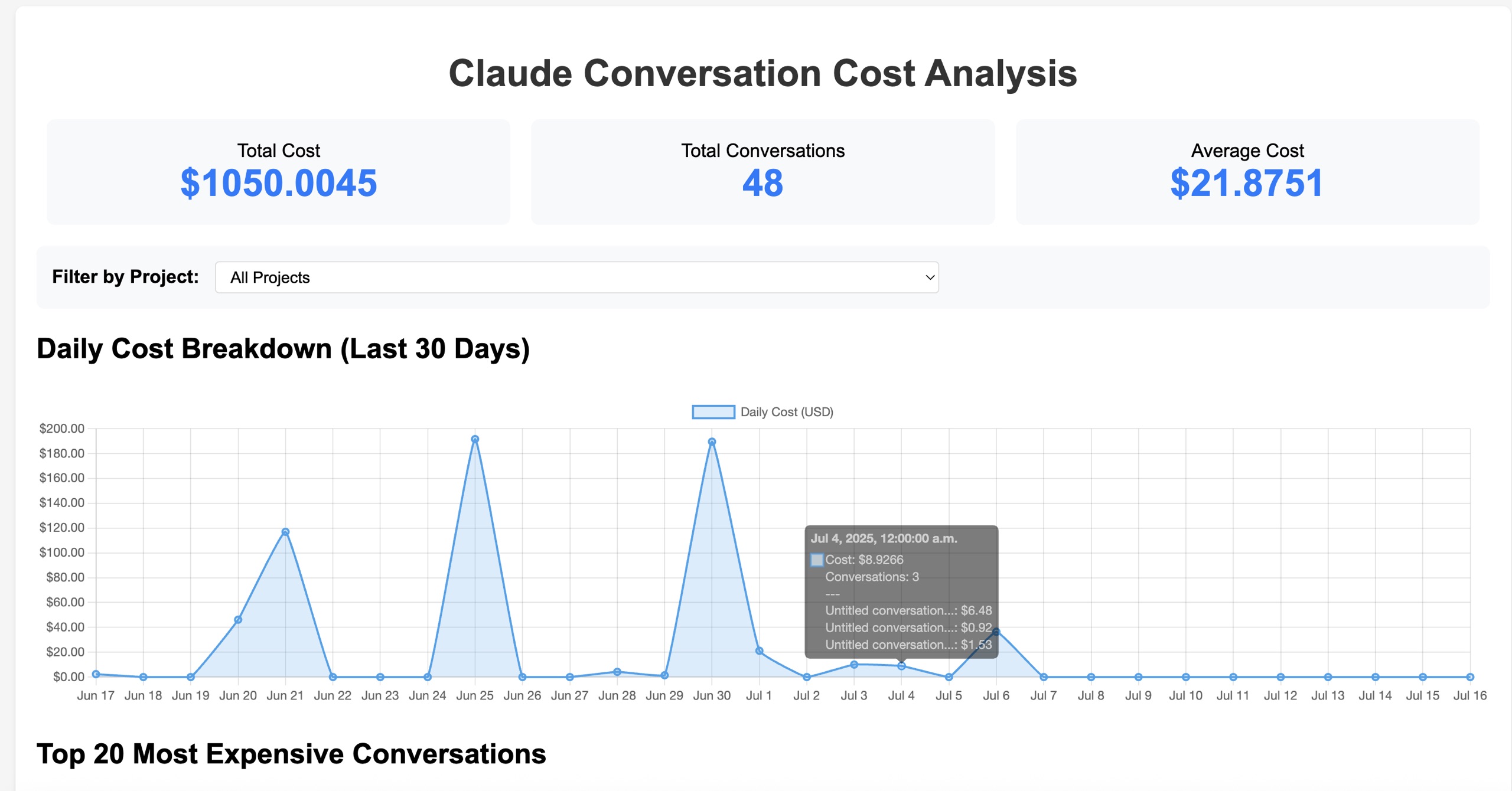Click the '$200.00' y-axis label
The width and height of the screenshot is (1512, 791).
tap(62, 429)
